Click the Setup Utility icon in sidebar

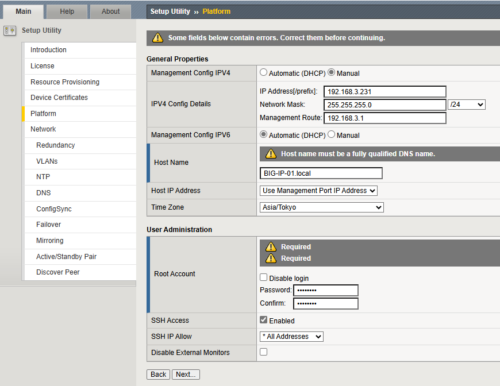[10, 31]
